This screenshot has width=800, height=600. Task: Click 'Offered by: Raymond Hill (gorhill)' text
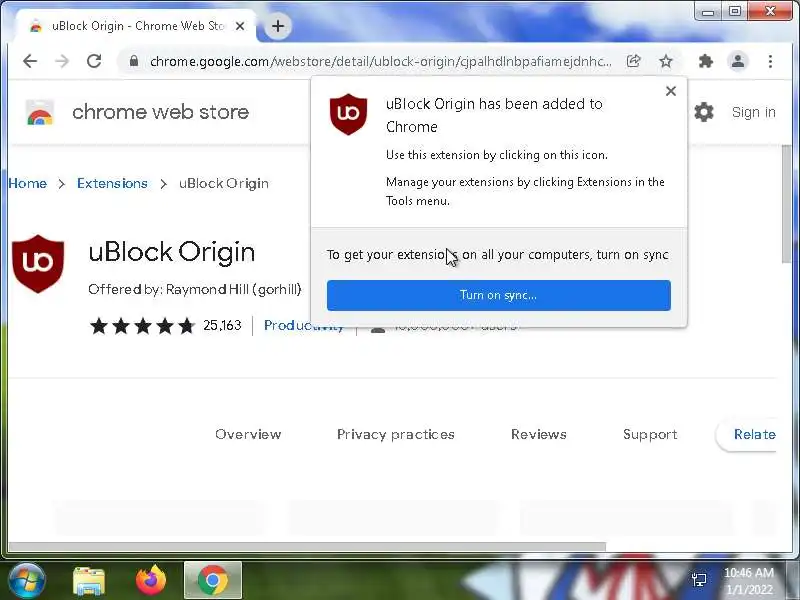(195, 290)
